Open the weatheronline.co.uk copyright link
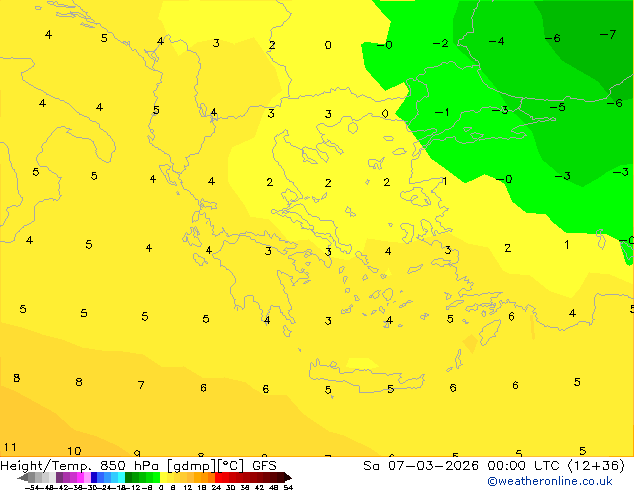 click(549, 481)
